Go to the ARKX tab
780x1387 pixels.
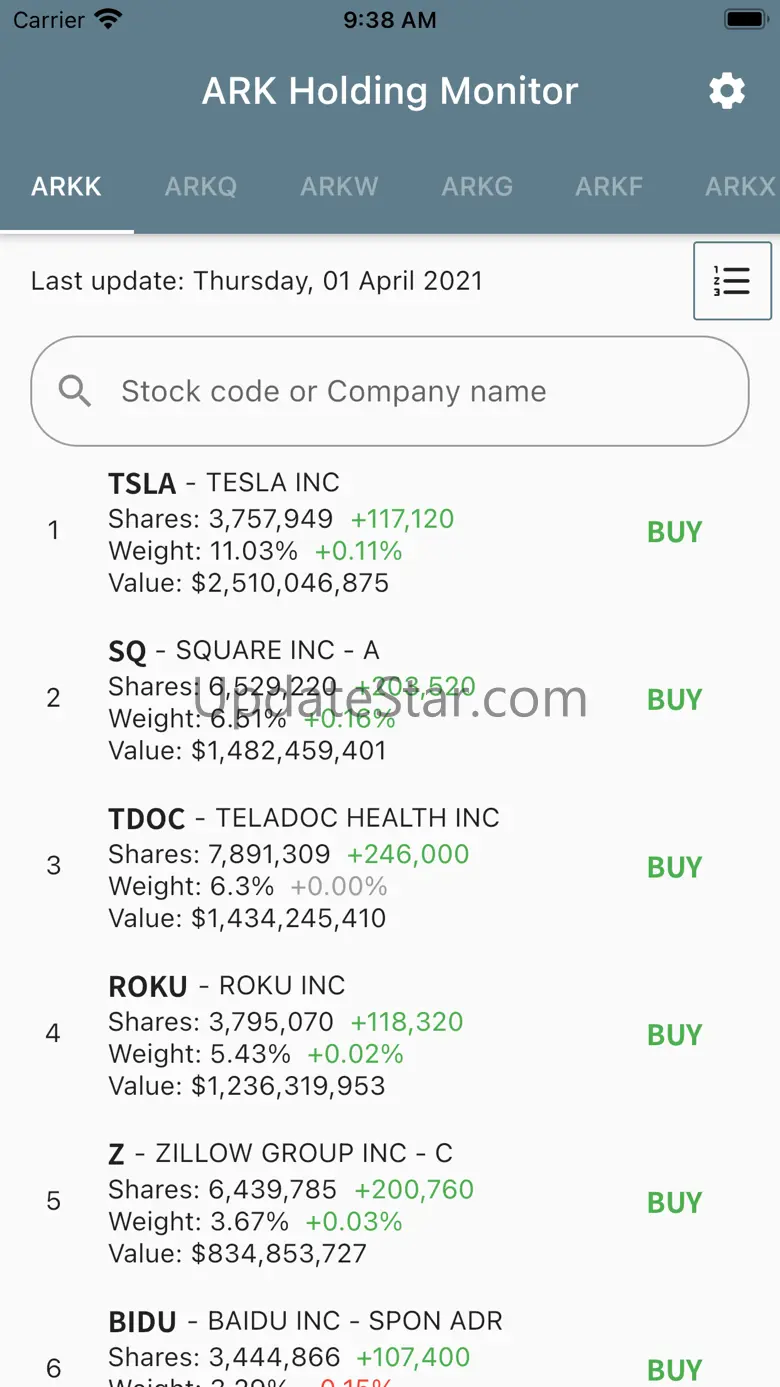[739, 187]
